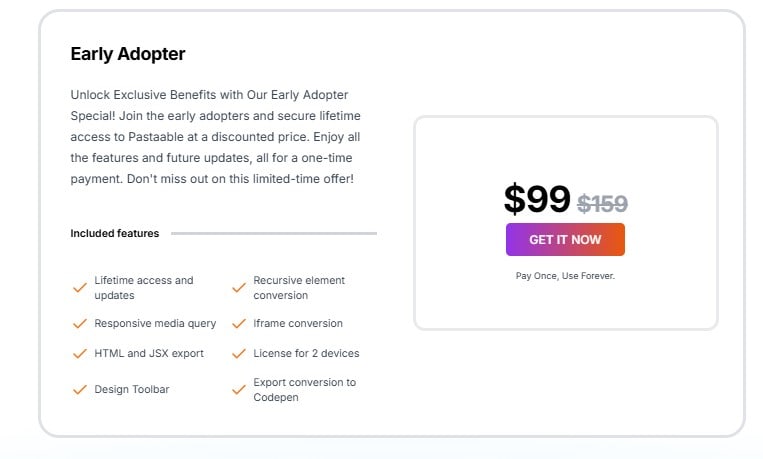Viewport: 763px width, 459px height.
Task: Click checkmark beside HTML and JSX export
Action: pos(80,354)
